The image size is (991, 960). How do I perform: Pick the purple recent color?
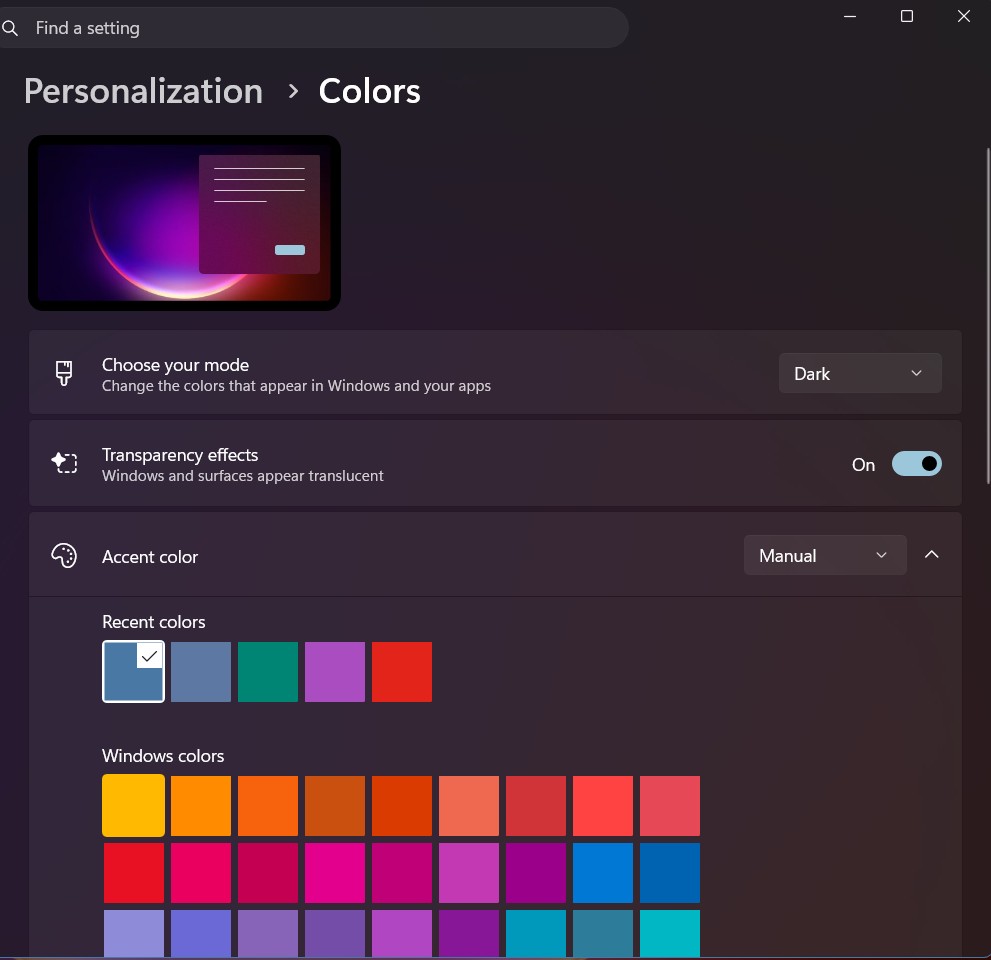335,672
